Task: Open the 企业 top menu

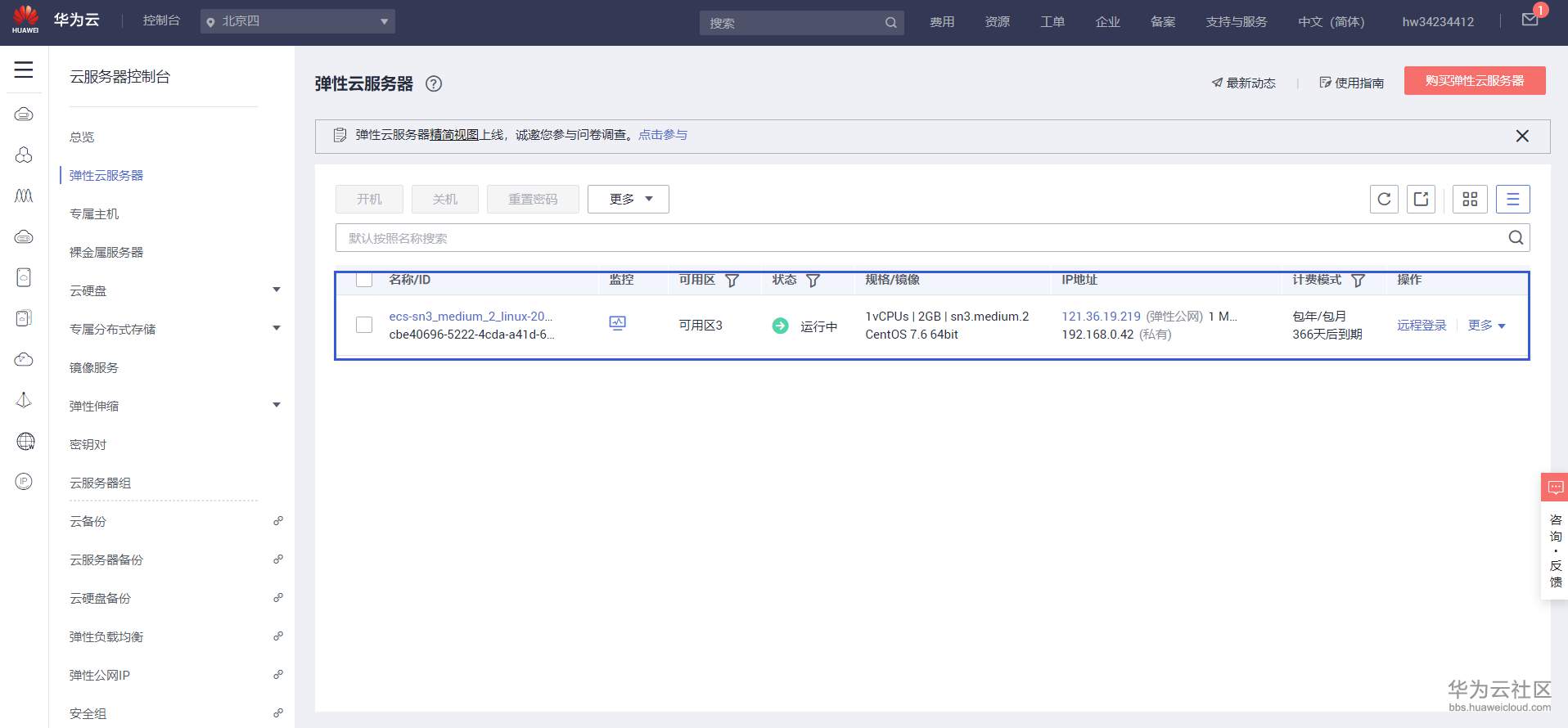Action: [1108, 22]
